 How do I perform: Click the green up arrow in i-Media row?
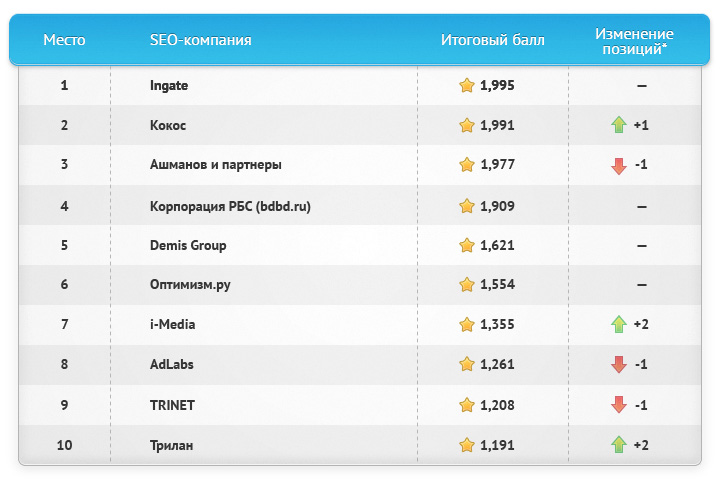[x=618, y=325]
